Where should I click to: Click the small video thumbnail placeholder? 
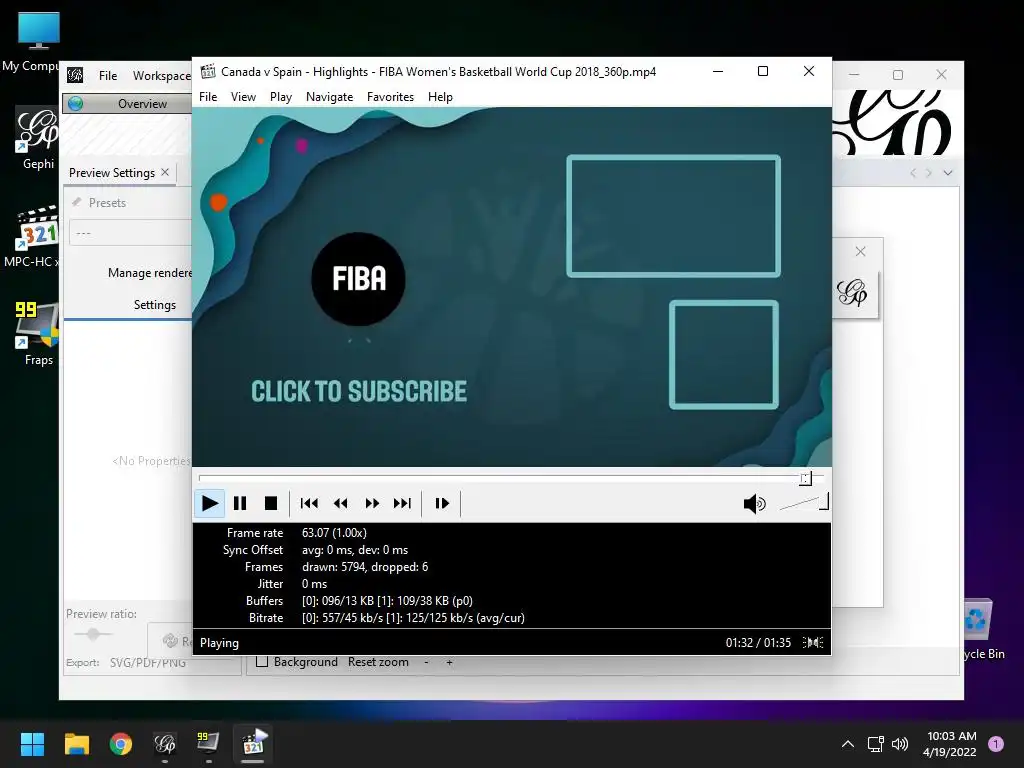[724, 355]
